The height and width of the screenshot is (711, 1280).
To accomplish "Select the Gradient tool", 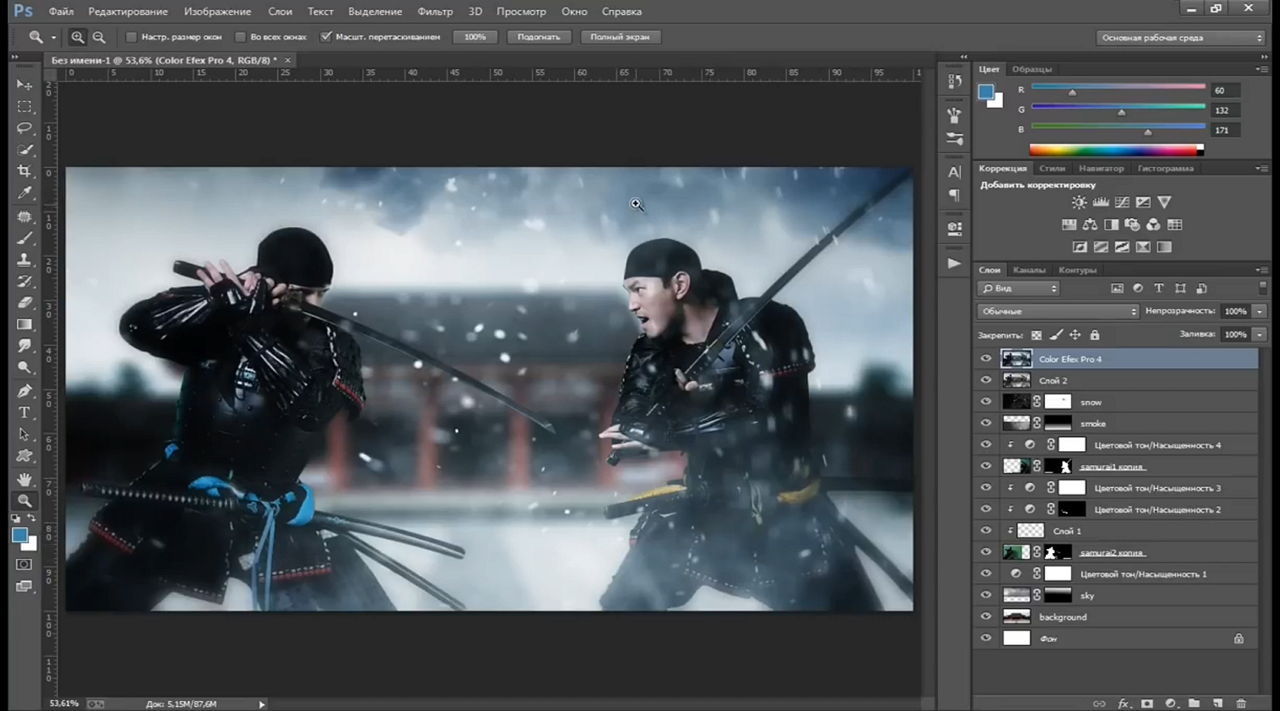I will coord(25,325).
